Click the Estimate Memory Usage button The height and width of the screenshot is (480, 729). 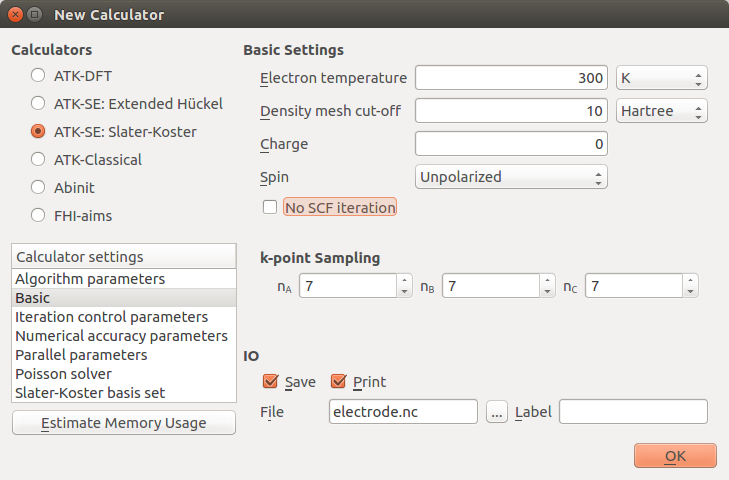pos(124,423)
